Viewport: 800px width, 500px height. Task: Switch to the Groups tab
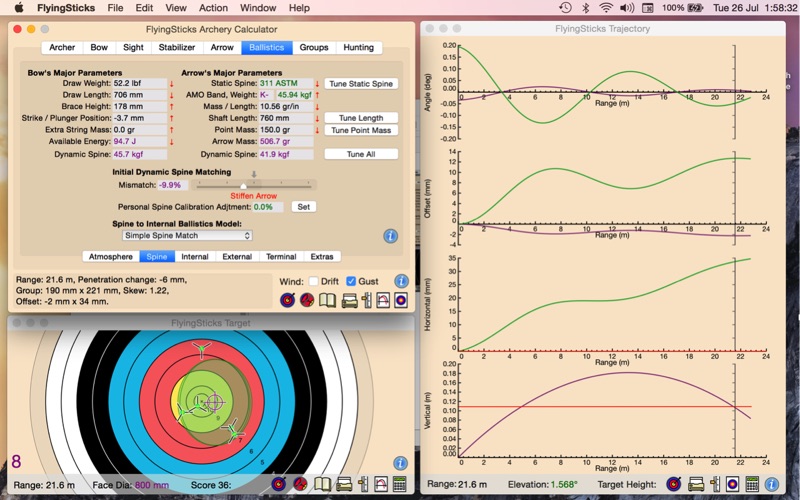[314, 47]
